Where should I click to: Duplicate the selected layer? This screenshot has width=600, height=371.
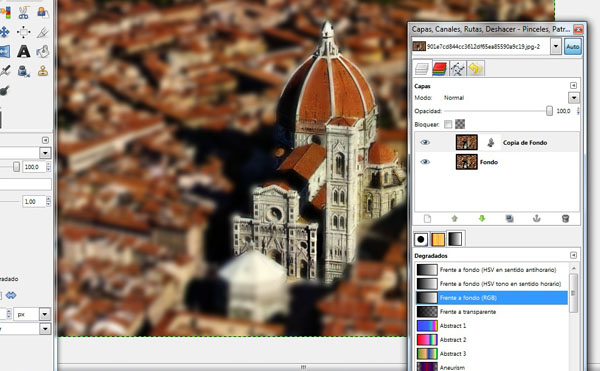pos(509,218)
